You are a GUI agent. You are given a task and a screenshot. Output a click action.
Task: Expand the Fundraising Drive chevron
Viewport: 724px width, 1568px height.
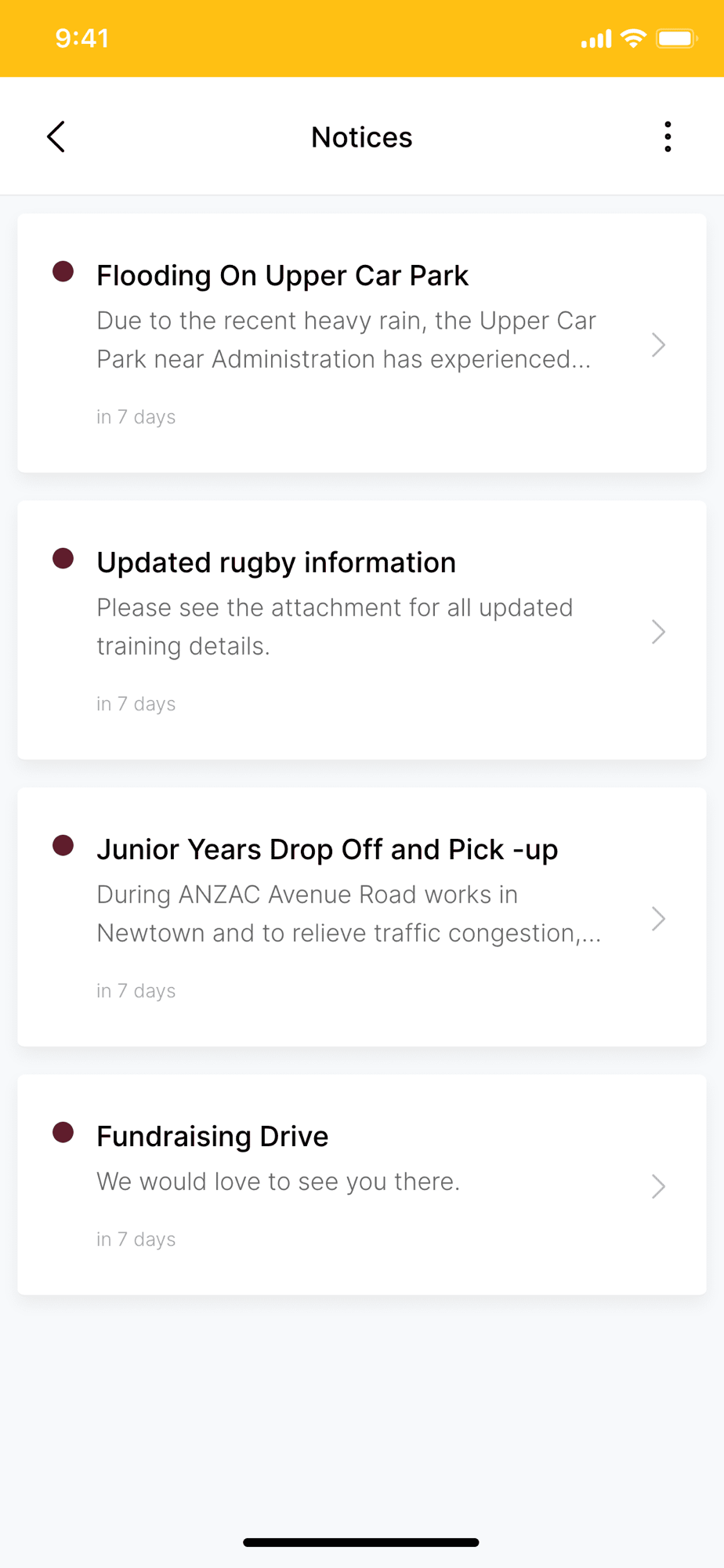click(x=658, y=1186)
